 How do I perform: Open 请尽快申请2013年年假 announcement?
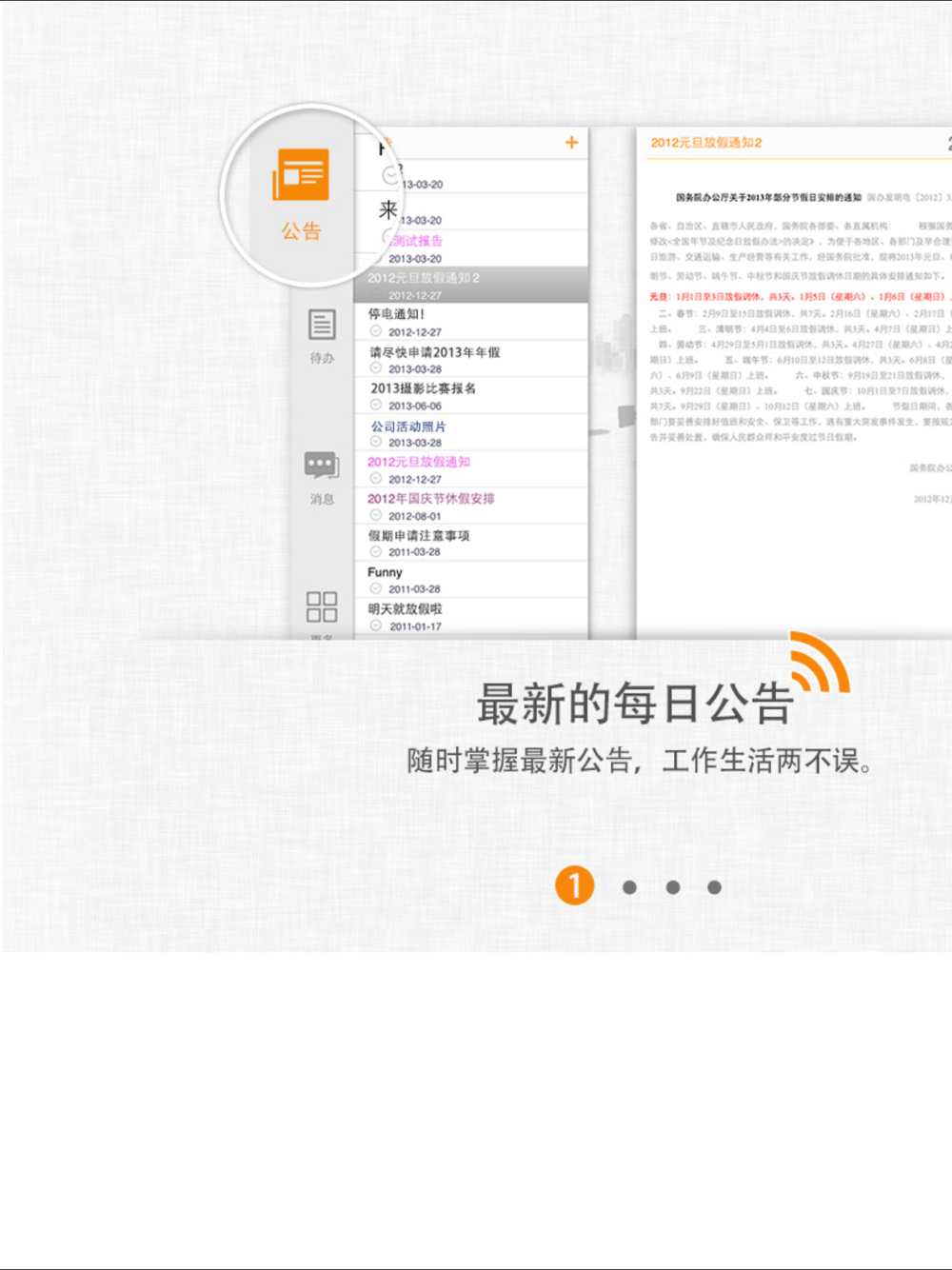click(472, 359)
